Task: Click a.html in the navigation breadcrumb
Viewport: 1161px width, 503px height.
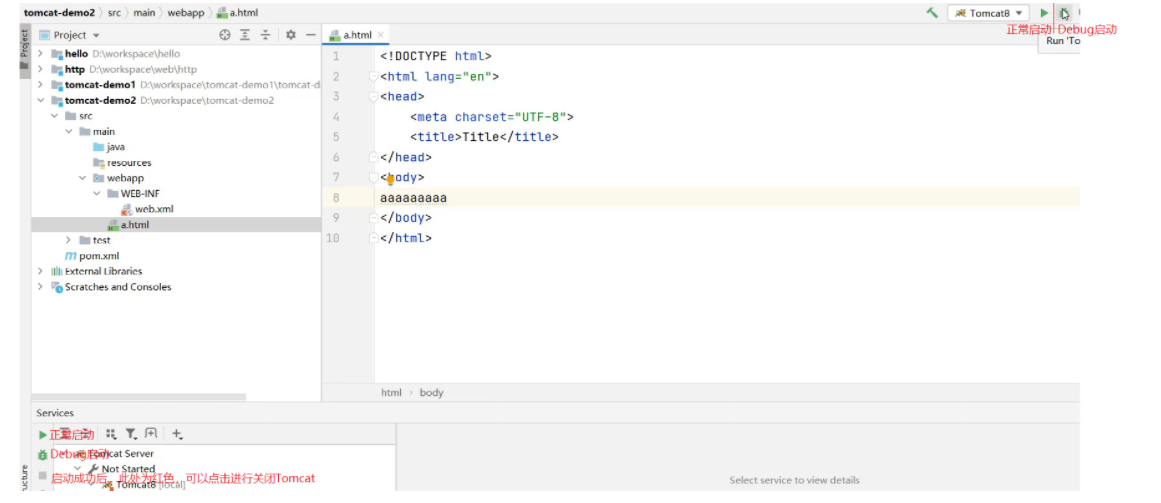Action: coord(237,13)
